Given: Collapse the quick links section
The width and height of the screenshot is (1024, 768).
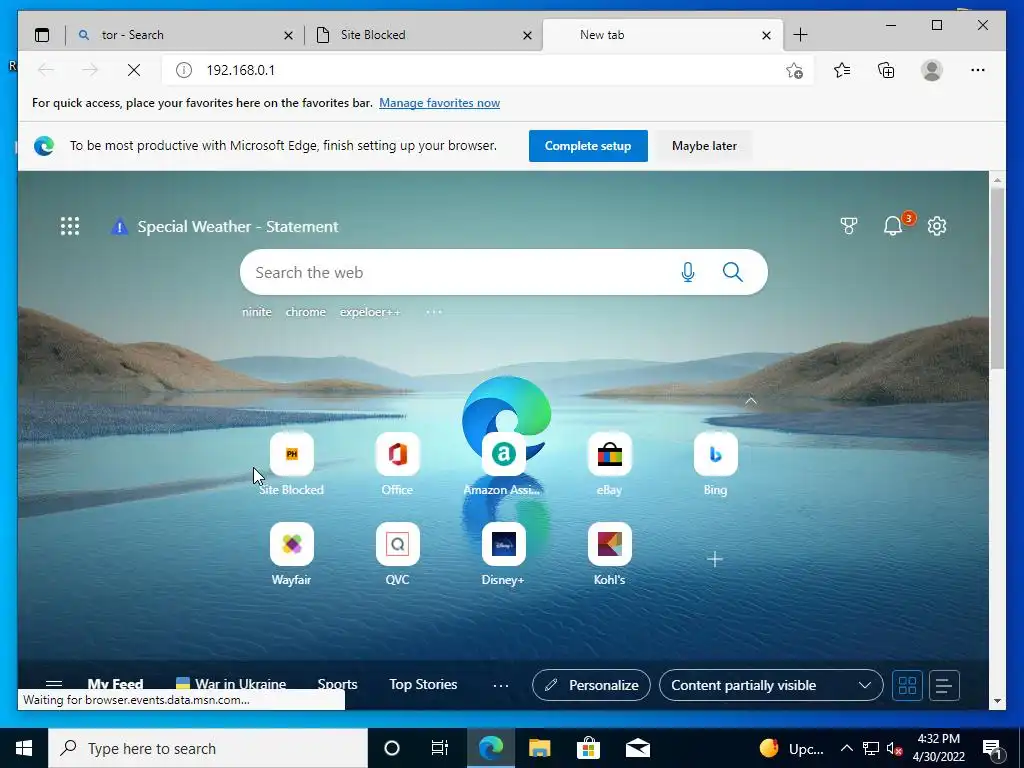Looking at the screenshot, I should tap(750, 400).
